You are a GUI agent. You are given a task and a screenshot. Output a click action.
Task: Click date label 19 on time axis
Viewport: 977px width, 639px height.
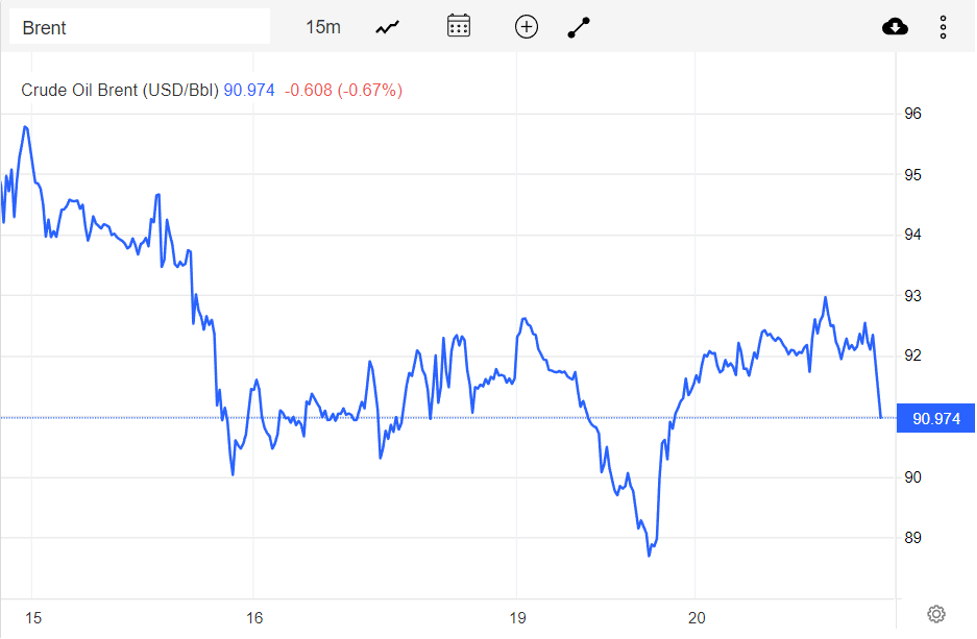point(517,618)
